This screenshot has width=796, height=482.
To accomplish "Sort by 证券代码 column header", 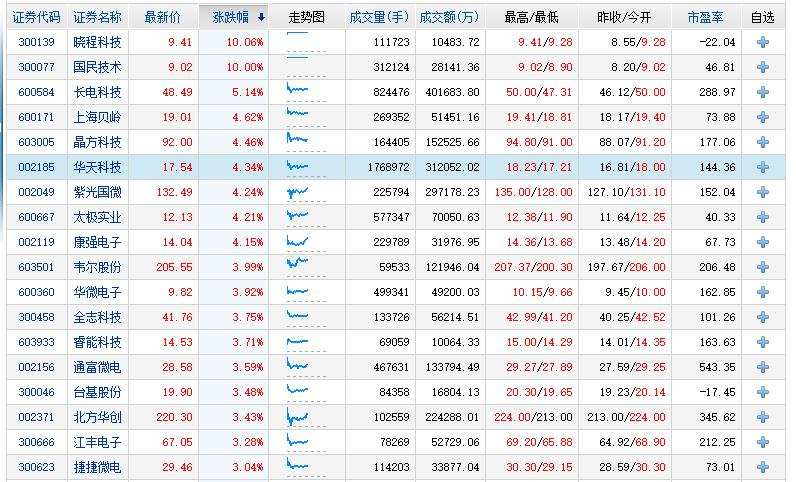I will coord(37,17).
